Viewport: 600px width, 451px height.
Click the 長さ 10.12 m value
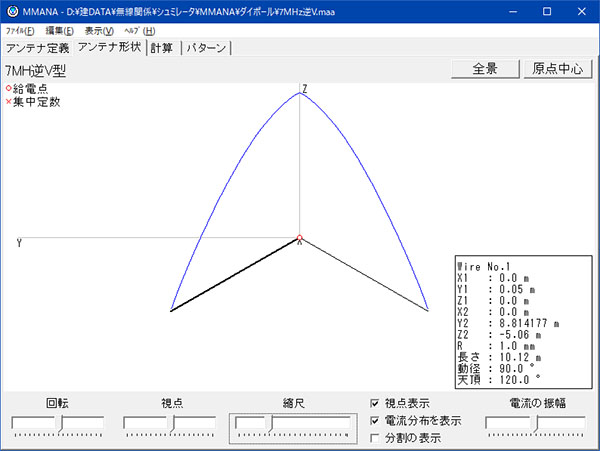pyautogui.click(x=520, y=358)
